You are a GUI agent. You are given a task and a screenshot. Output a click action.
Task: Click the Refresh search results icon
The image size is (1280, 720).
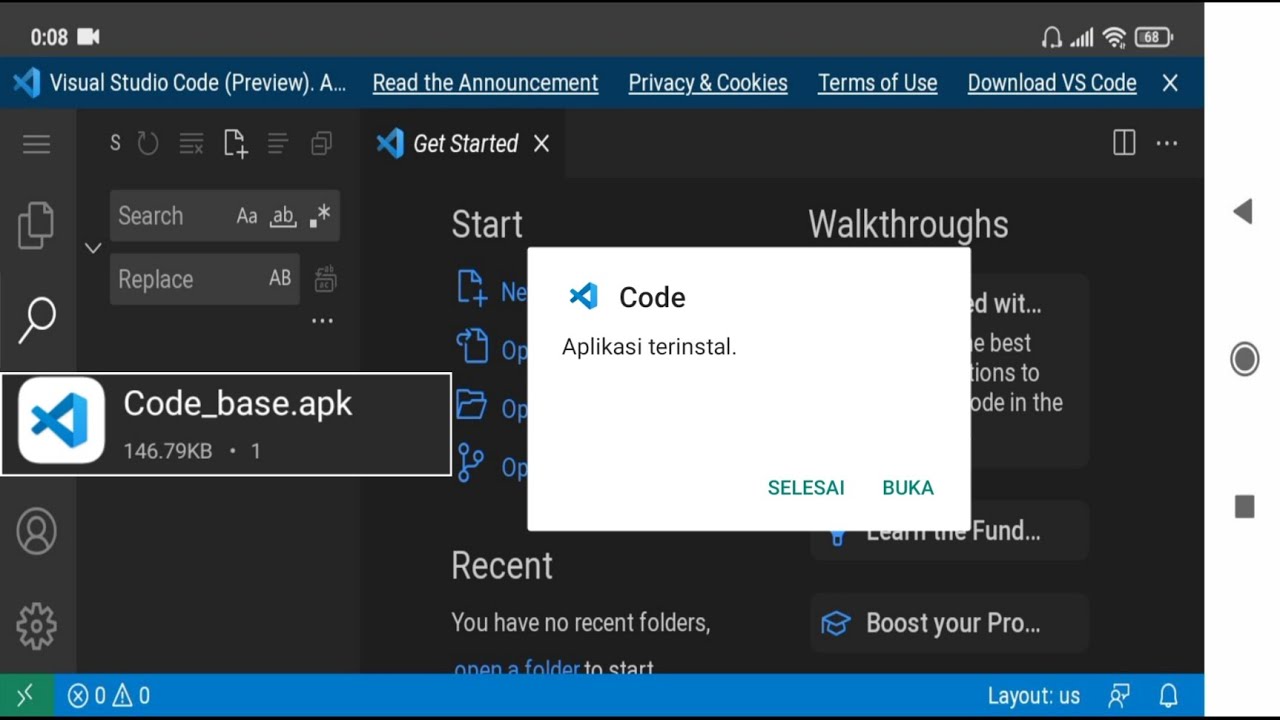[148, 144]
